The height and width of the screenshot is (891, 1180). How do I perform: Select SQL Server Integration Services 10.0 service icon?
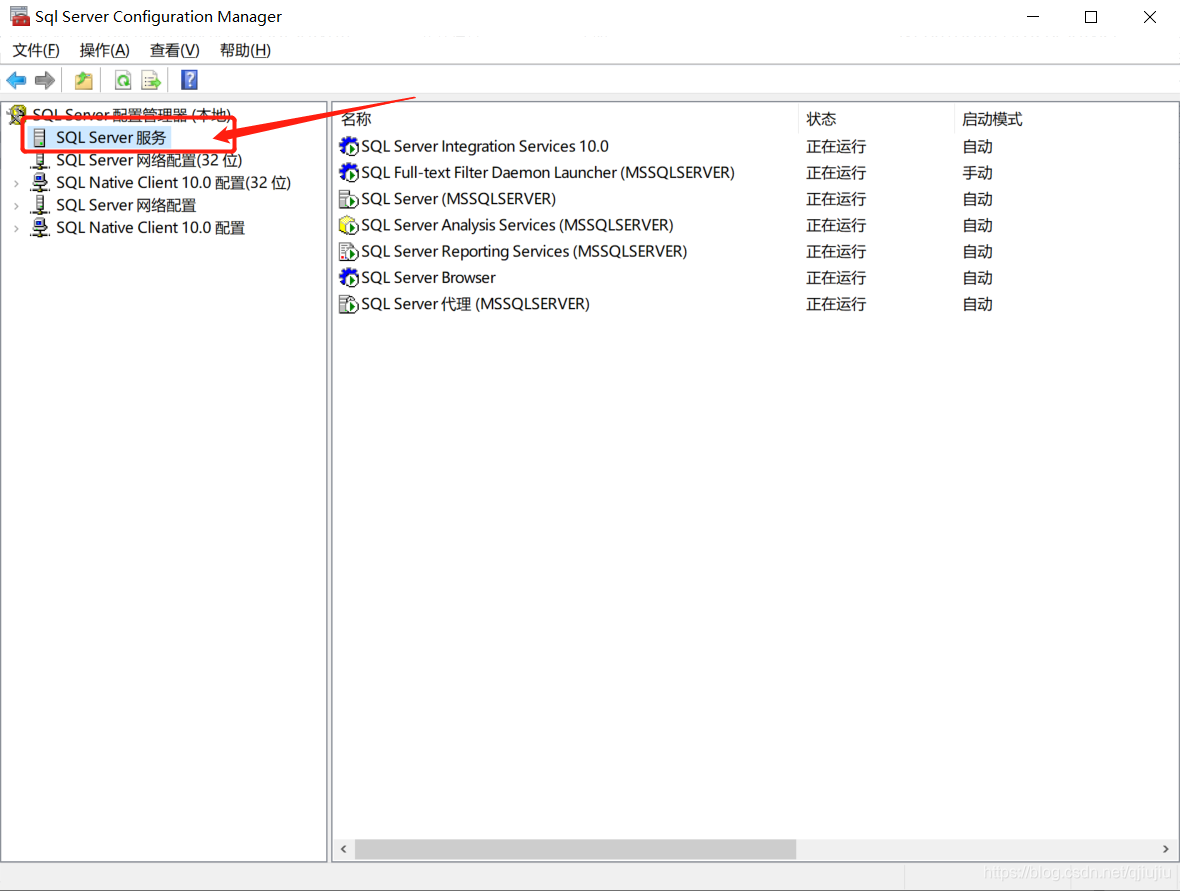point(348,146)
